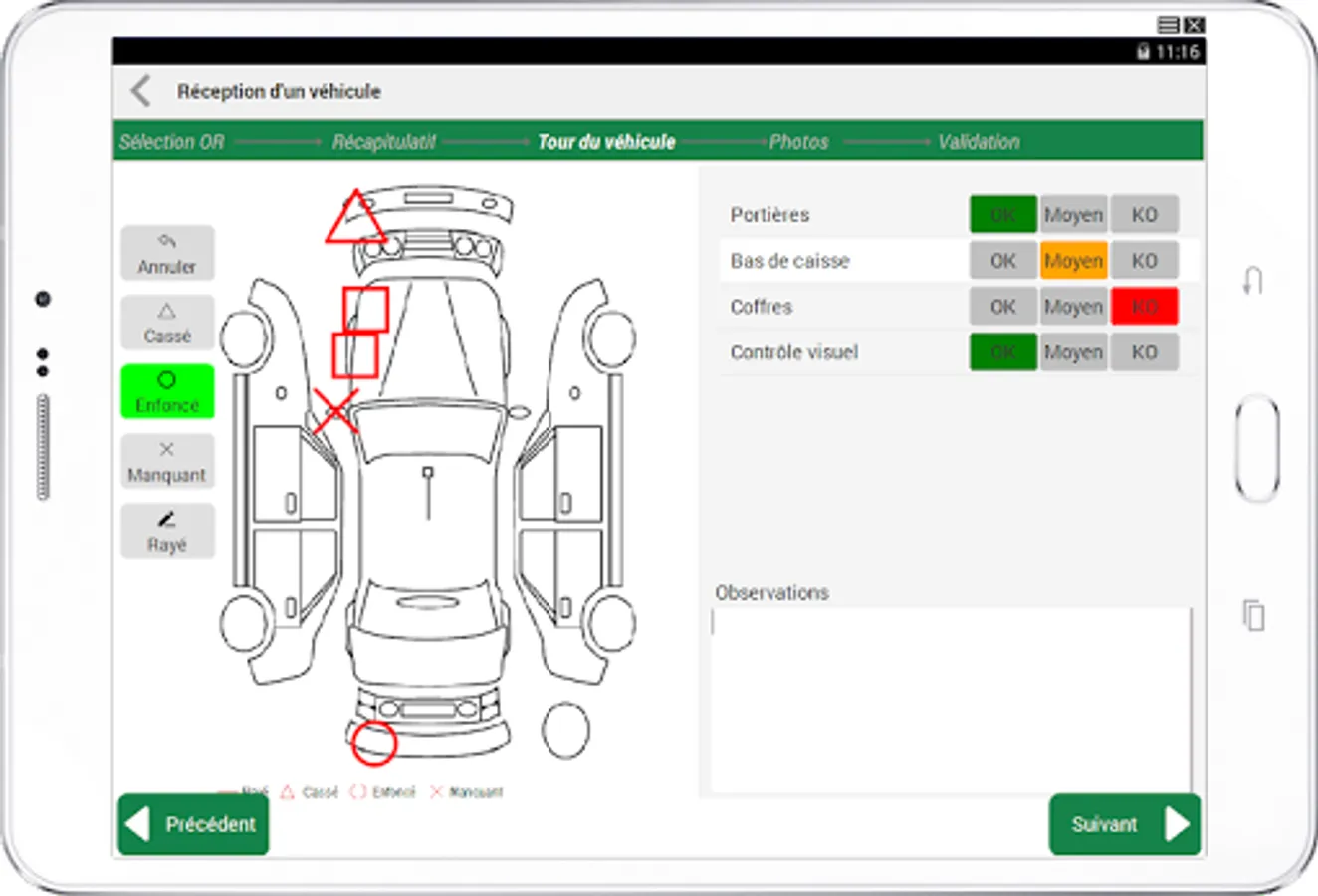Click the red KO swatch for Coffres
The height and width of the screenshot is (896, 1318).
tap(1144, 306)
